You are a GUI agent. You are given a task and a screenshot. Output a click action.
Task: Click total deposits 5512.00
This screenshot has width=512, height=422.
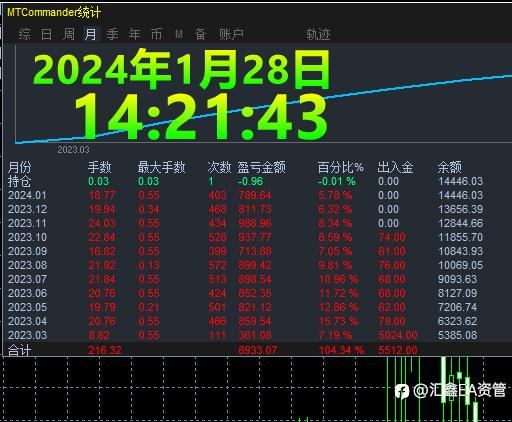click(x=398, y=350)
